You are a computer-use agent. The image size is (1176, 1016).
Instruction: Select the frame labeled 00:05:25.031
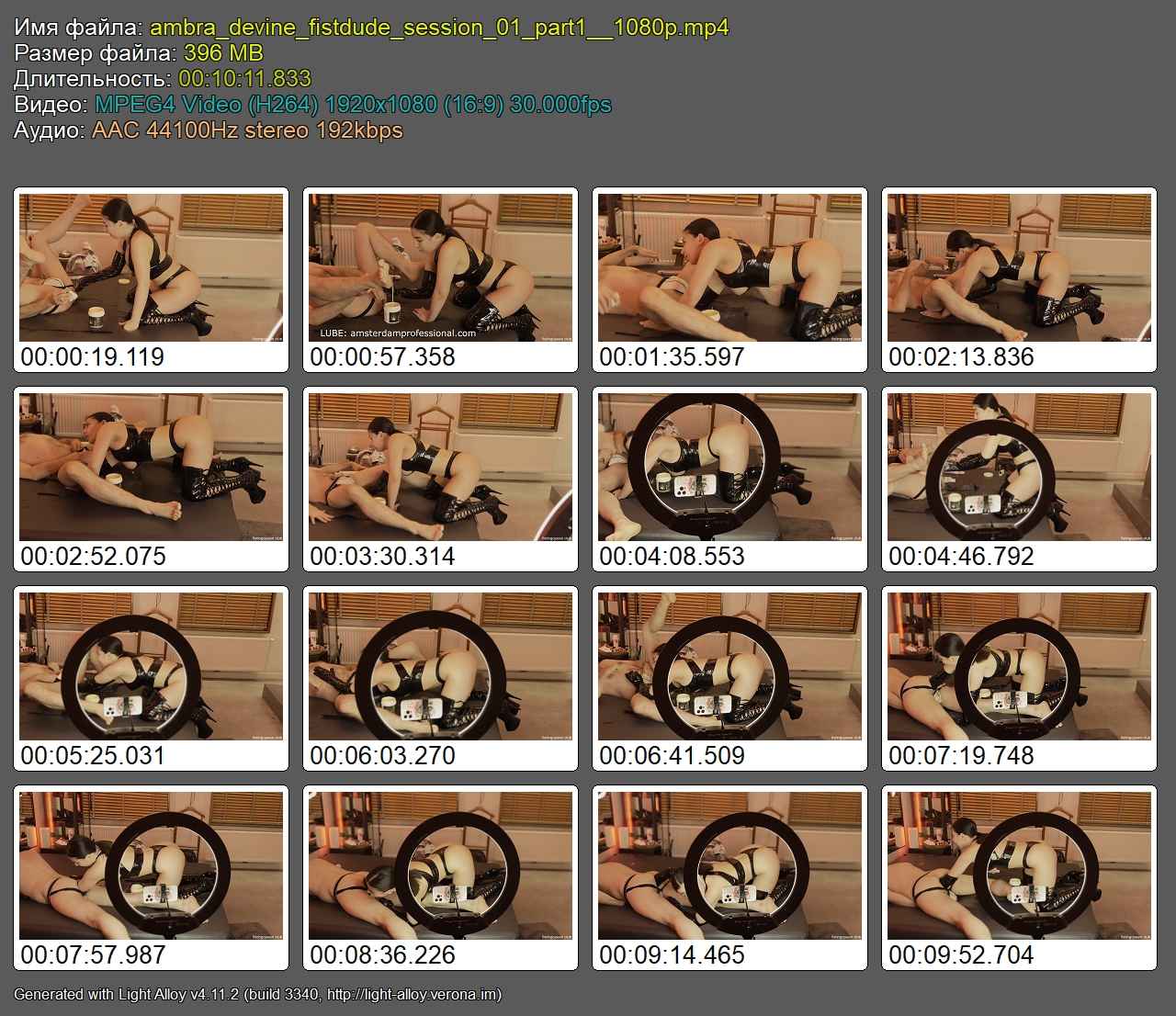point(152,666)
